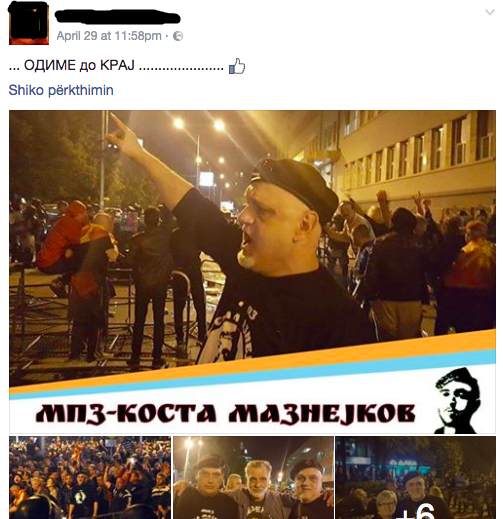Open the post options chevron menu
Screen dimensions: 503x519
pos(489,12)
